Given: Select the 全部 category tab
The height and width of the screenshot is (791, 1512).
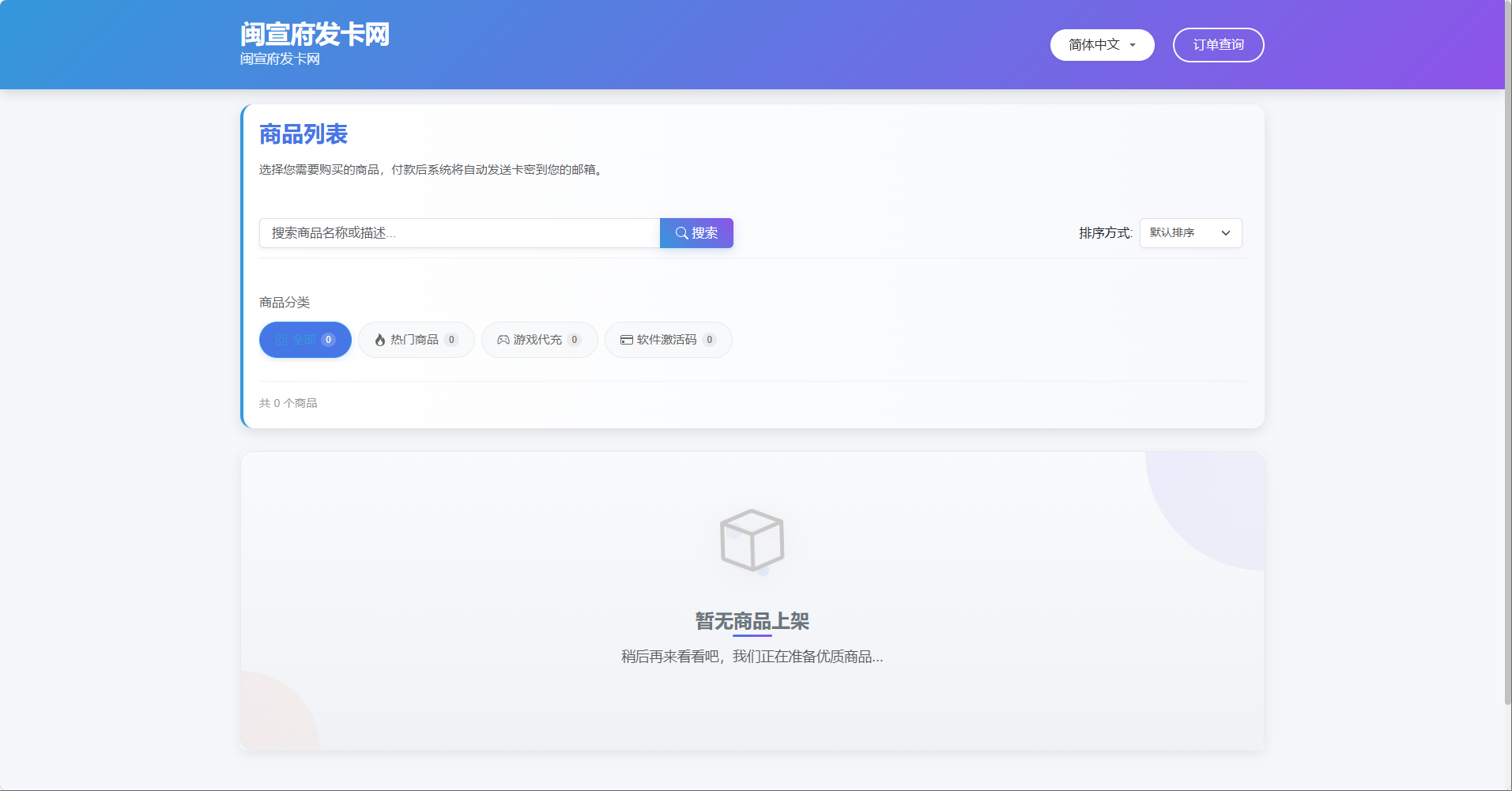Looking at the screenshot, I should tap(305, 340).
